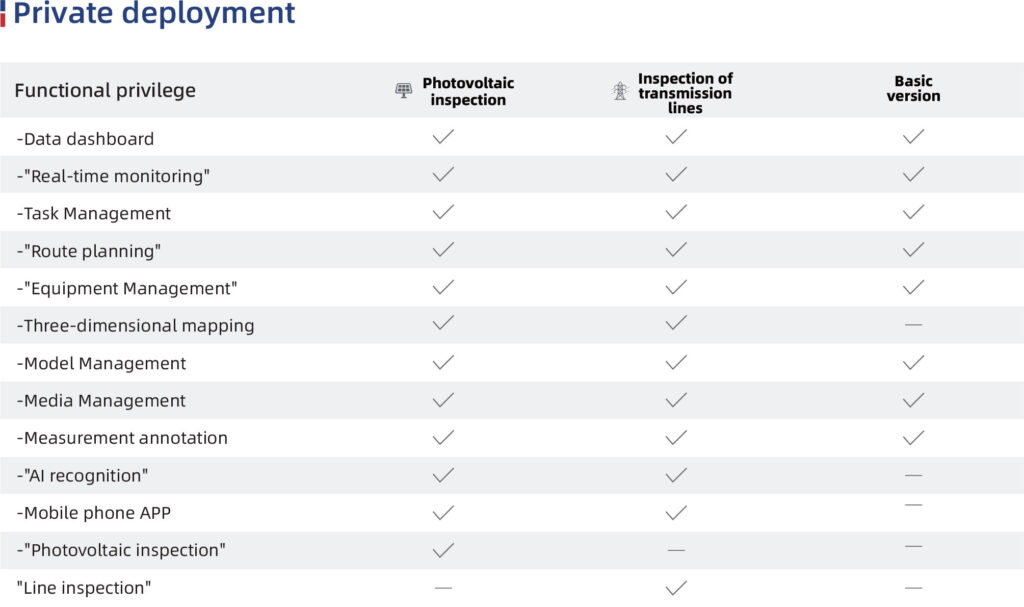
Task: Click Photovoltaic inspection row dash under transmission lines
Action: click(676, 551)
